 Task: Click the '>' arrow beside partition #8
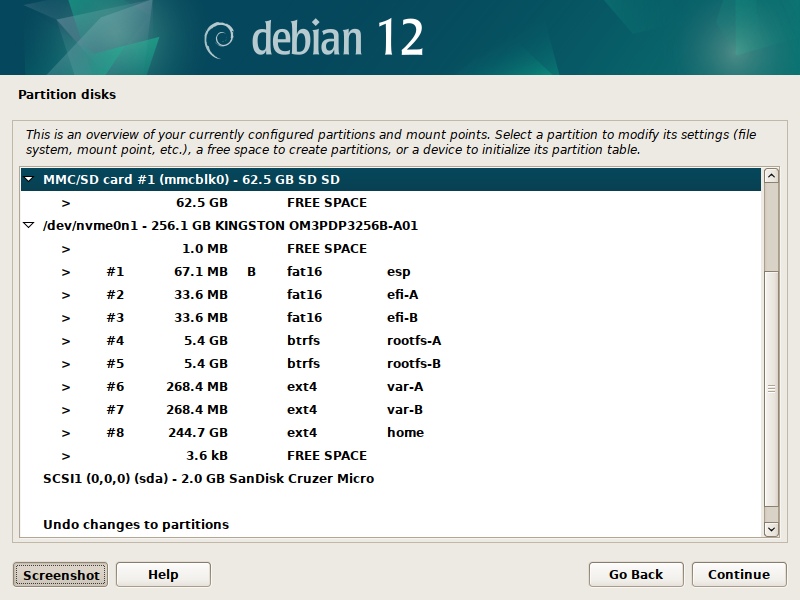tap(66, 433)
